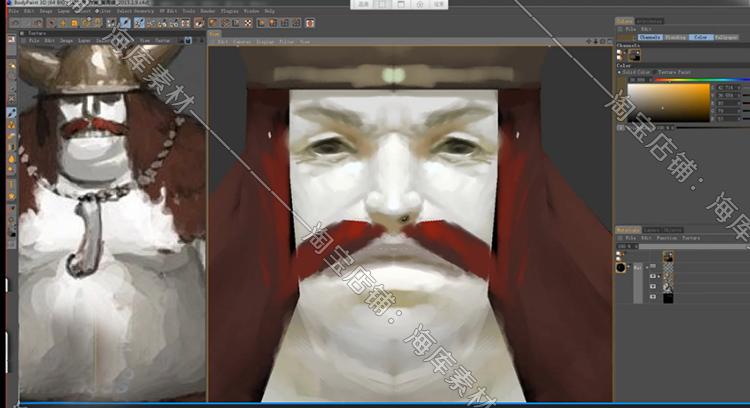Open the main Edit menu
Image resolution: width=750 pixels, height=408 pixels.
[29, 11]
